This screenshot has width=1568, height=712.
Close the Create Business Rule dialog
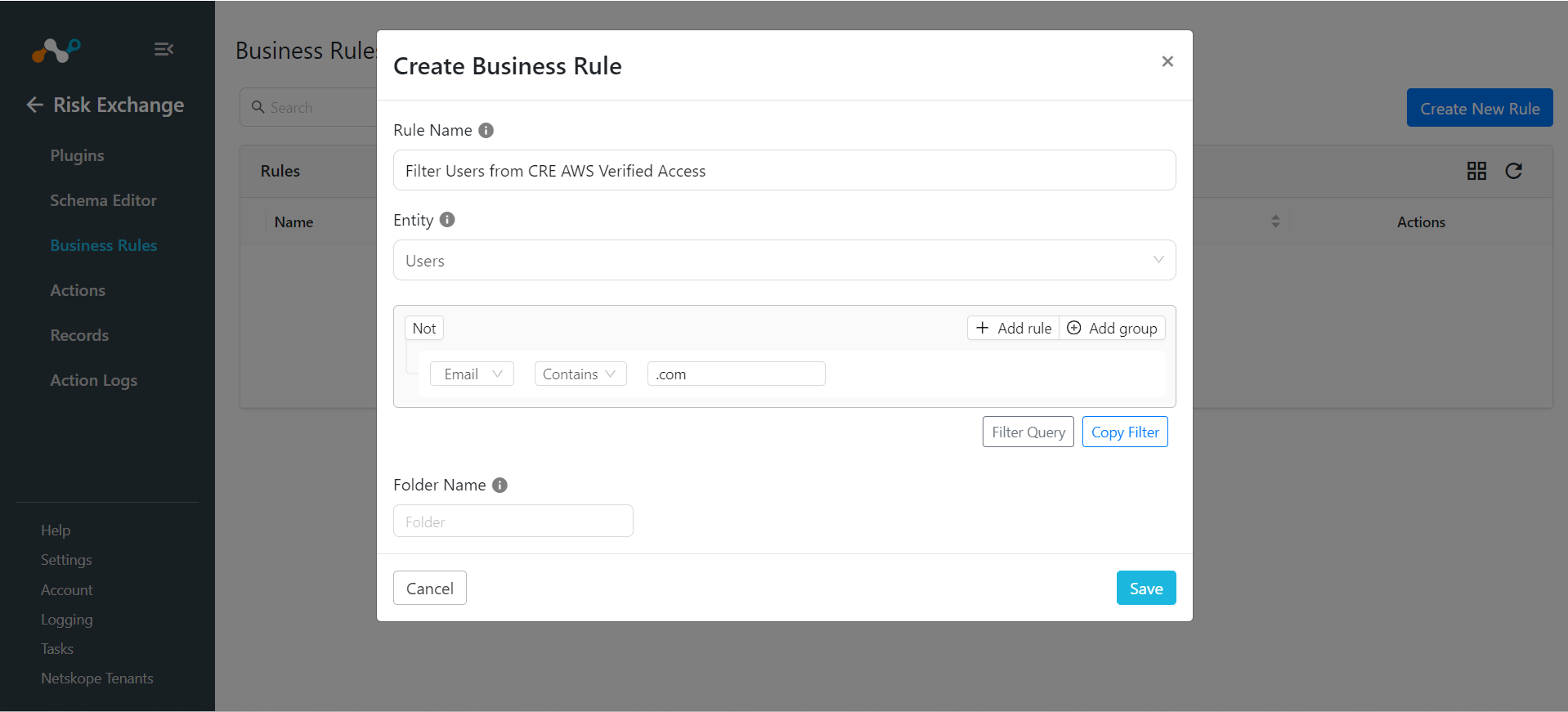click(x=1167, y=61)
